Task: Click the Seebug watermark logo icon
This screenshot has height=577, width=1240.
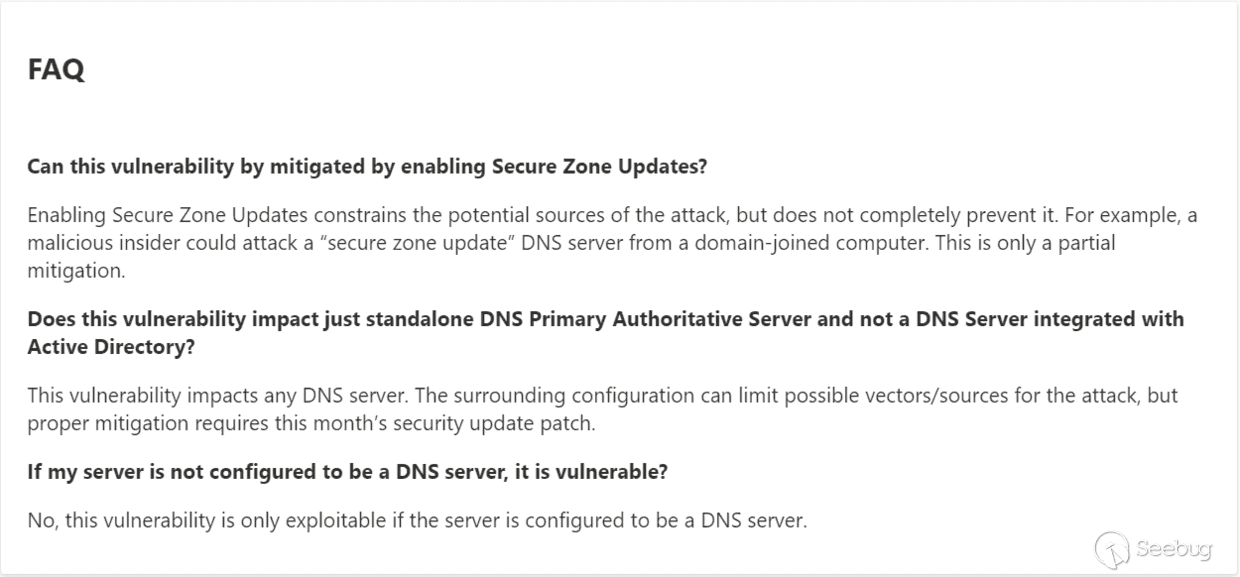Action: point(1112,549)
